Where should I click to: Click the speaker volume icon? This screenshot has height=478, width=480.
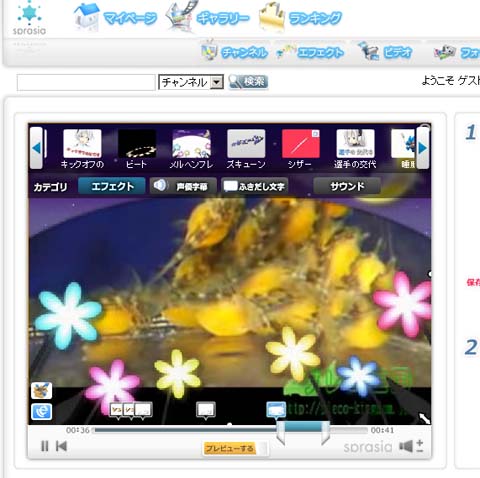(406, 446)
